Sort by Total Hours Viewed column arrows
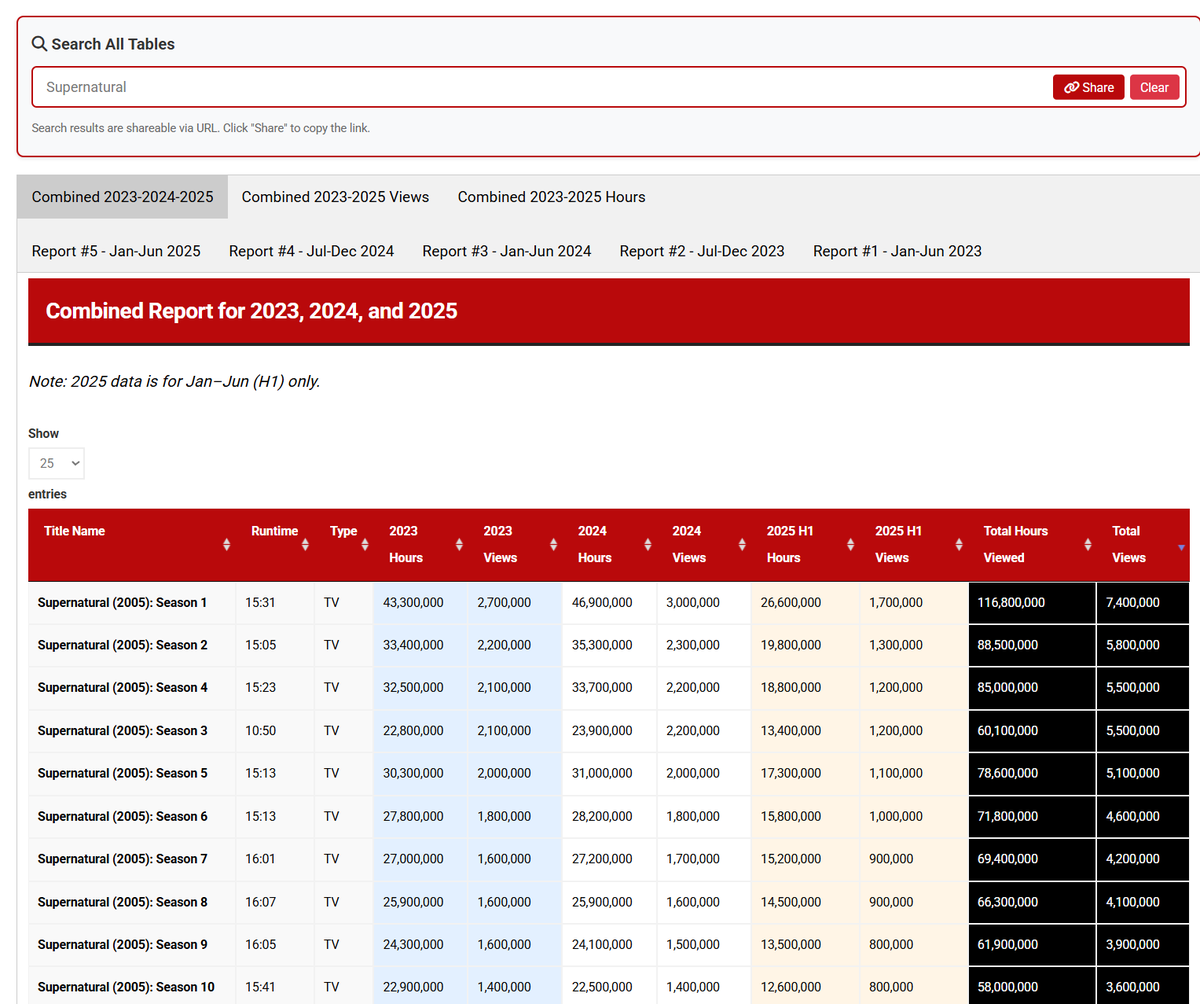The image size is (1200, 1004). point(1087,545)
